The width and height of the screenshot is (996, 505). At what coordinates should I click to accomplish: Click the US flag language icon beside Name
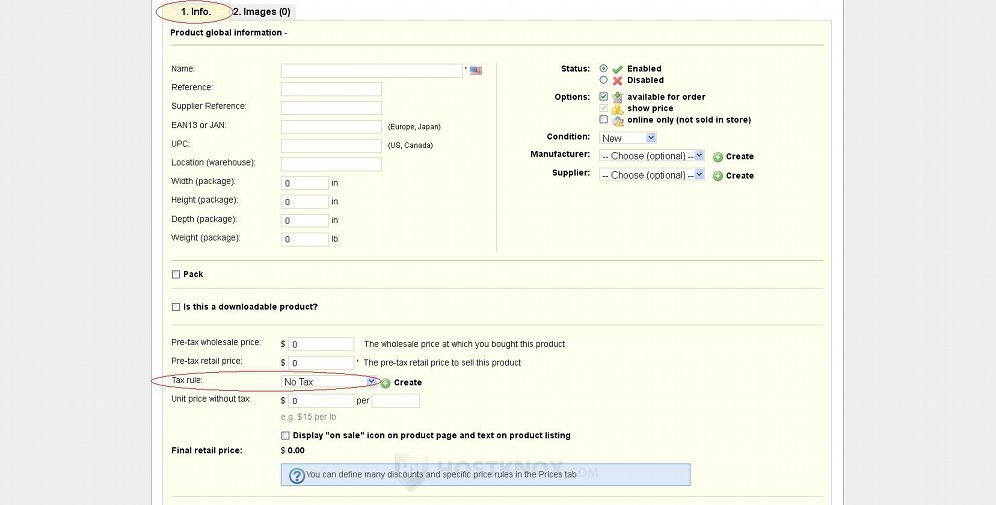pos(476,71)
